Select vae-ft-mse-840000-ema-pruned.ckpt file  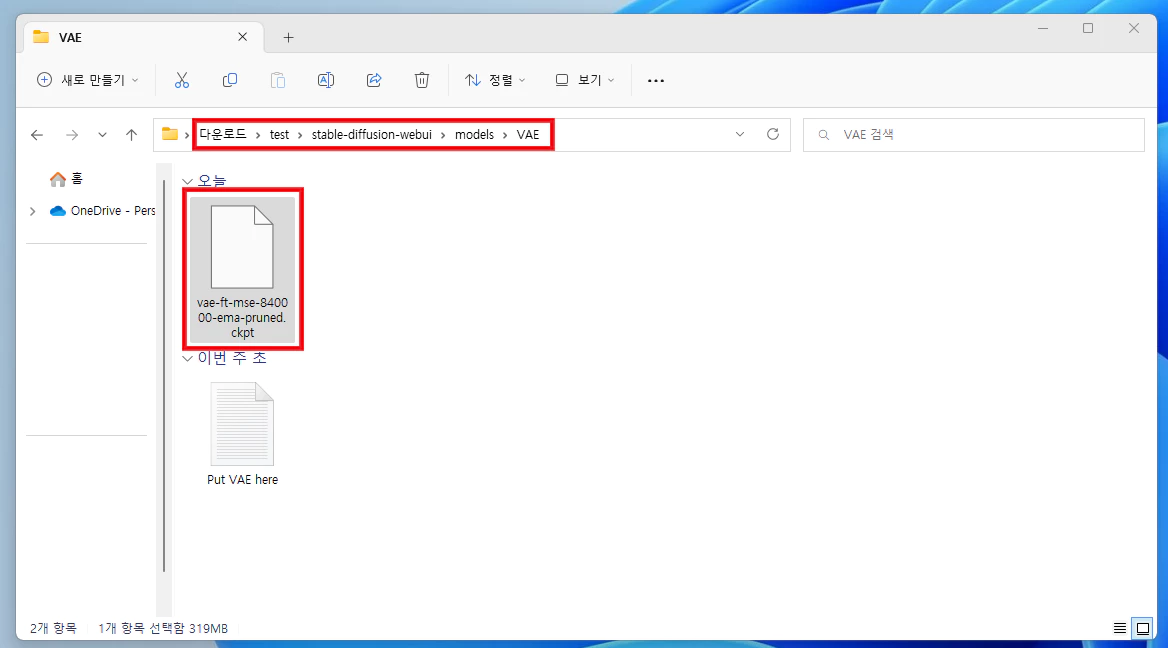(x=242, y=270)
